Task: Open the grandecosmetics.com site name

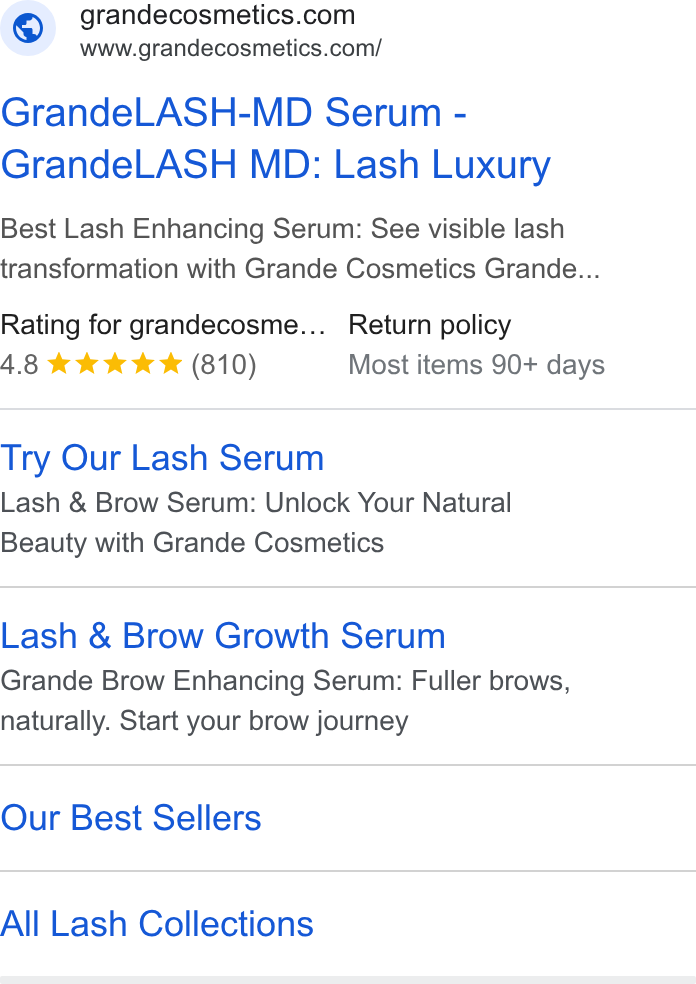Action: coord(218,15)
